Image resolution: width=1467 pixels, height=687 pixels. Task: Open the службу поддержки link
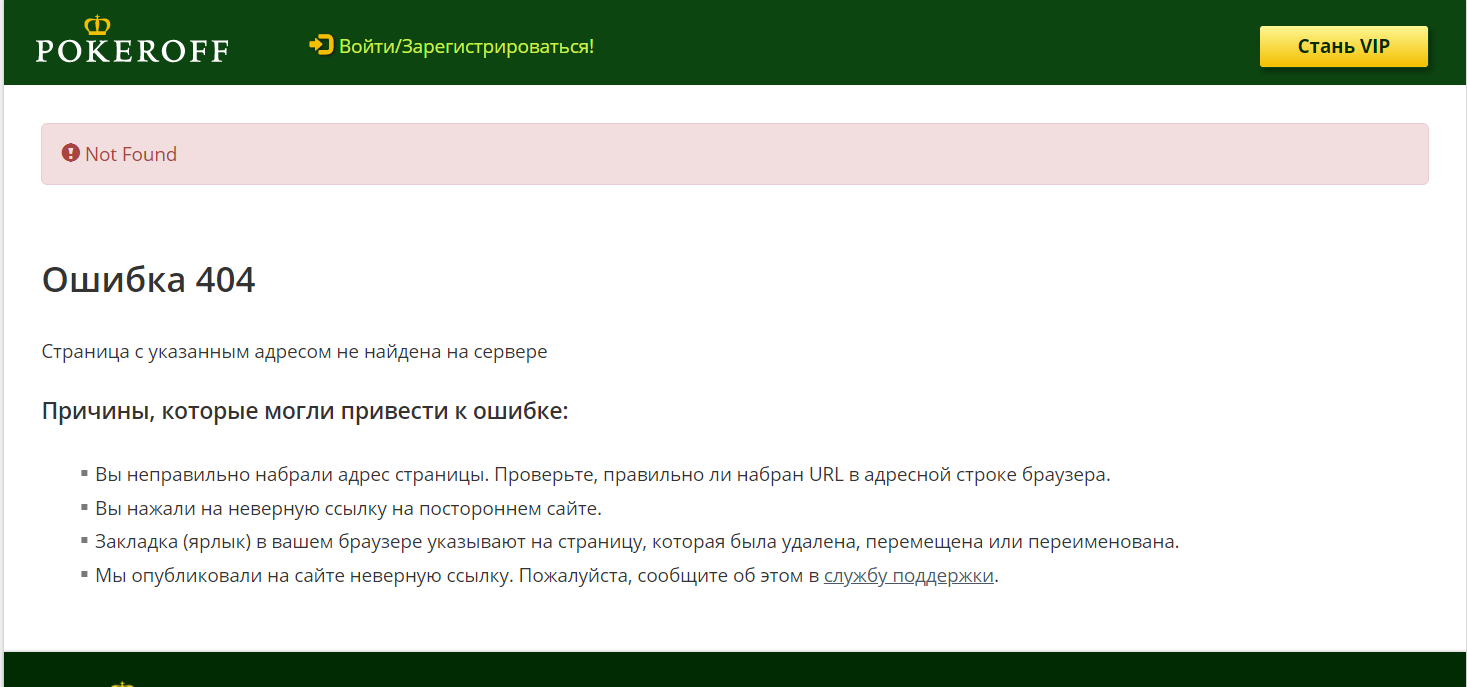pyautogui.click(x=909, y=577)
